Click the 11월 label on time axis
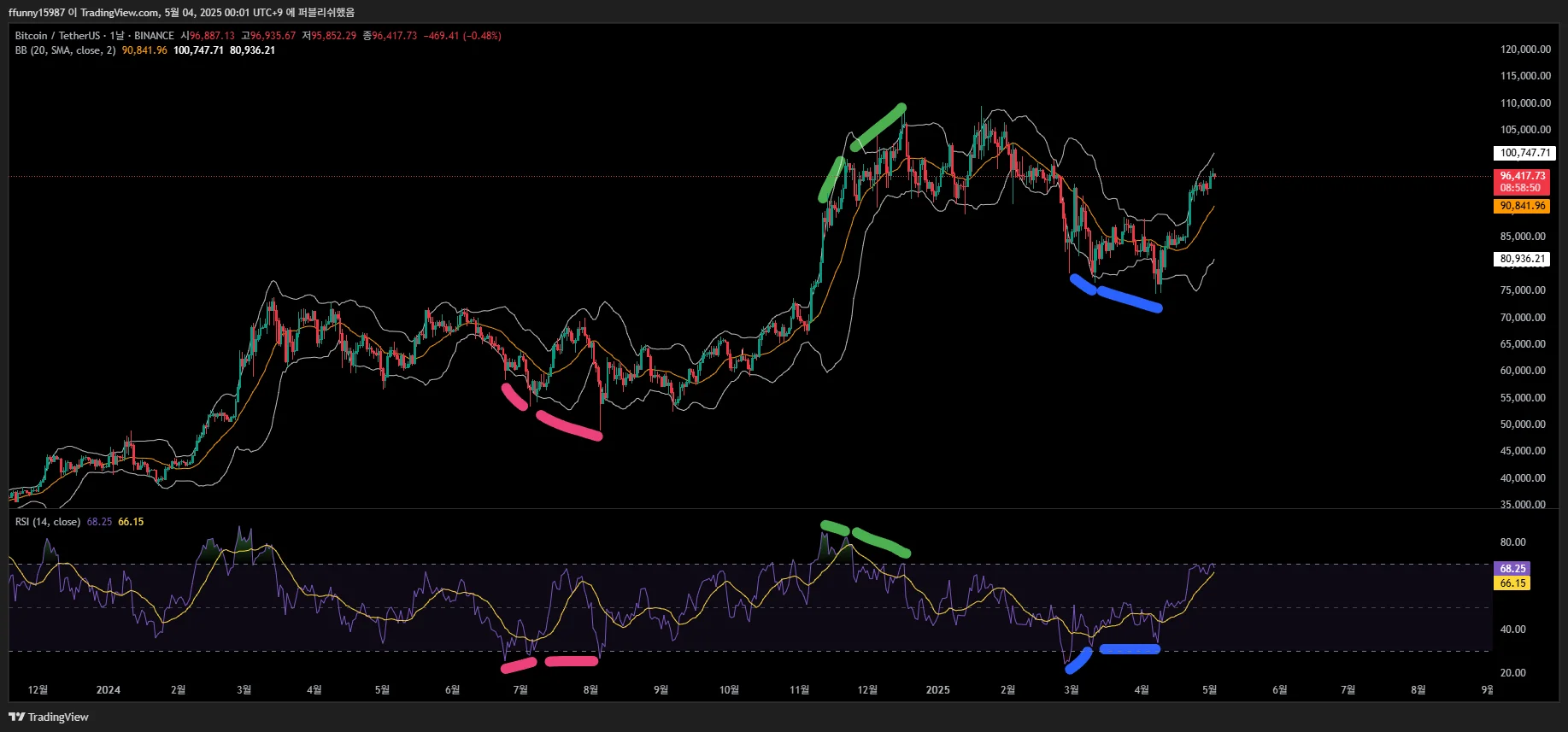The height and width of the screenshot is (732, 1568). (x=799, y=690)
